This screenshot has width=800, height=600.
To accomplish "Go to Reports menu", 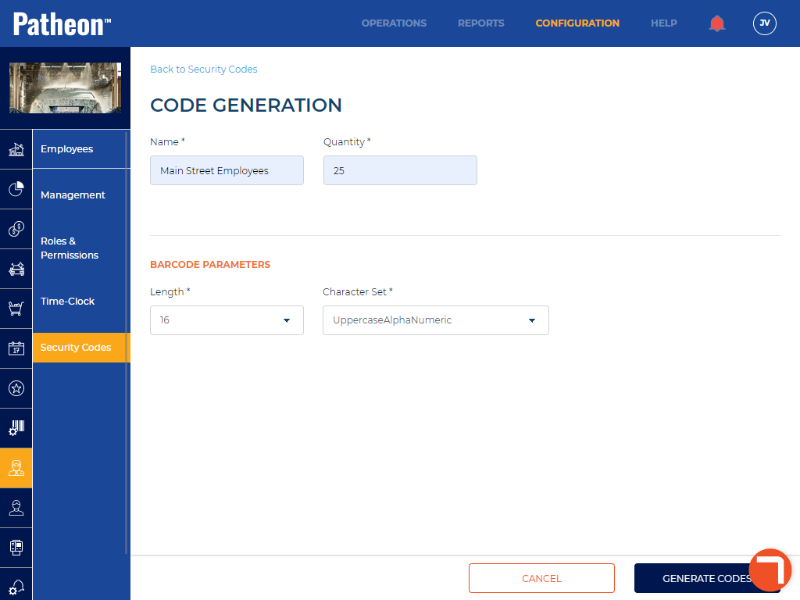I will tap(481, 23).
